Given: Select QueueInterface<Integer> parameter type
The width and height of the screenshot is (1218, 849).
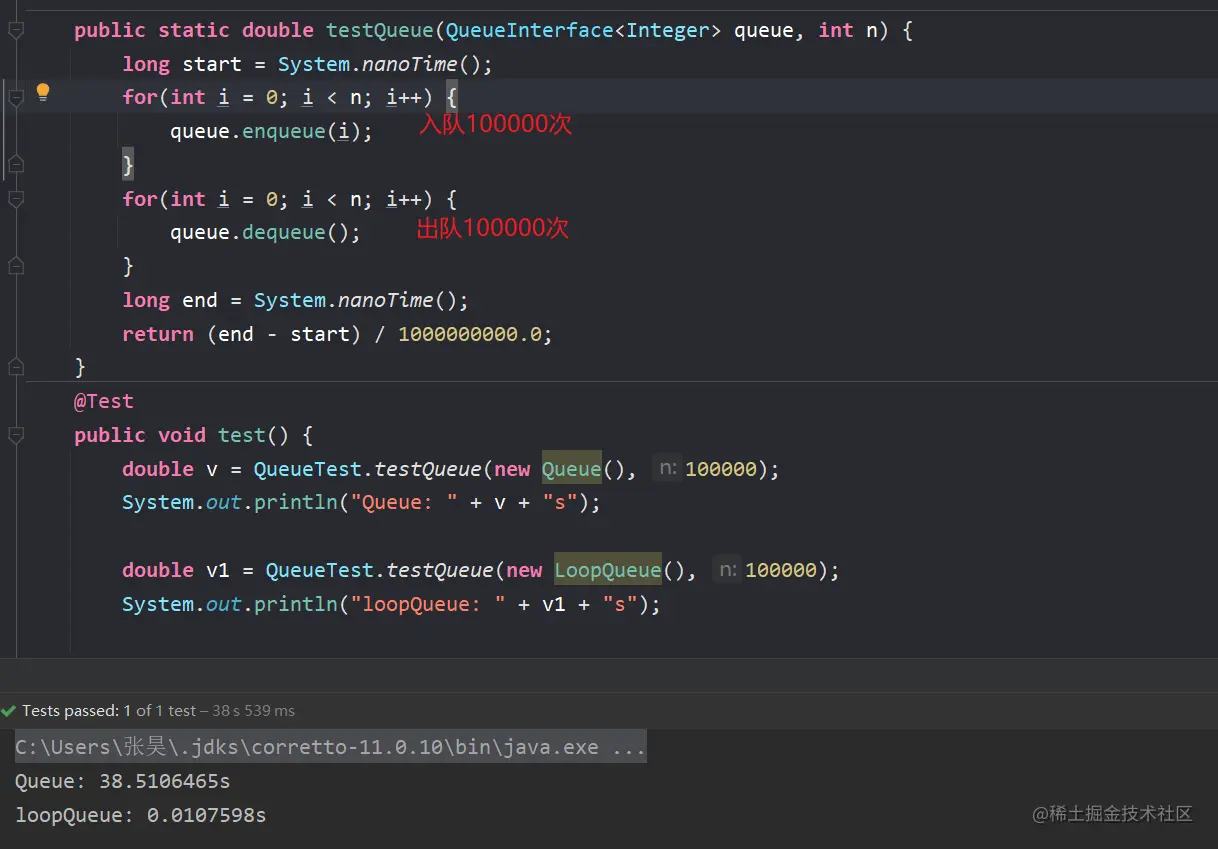Looking at the screenshot, I should click(584, 30).
